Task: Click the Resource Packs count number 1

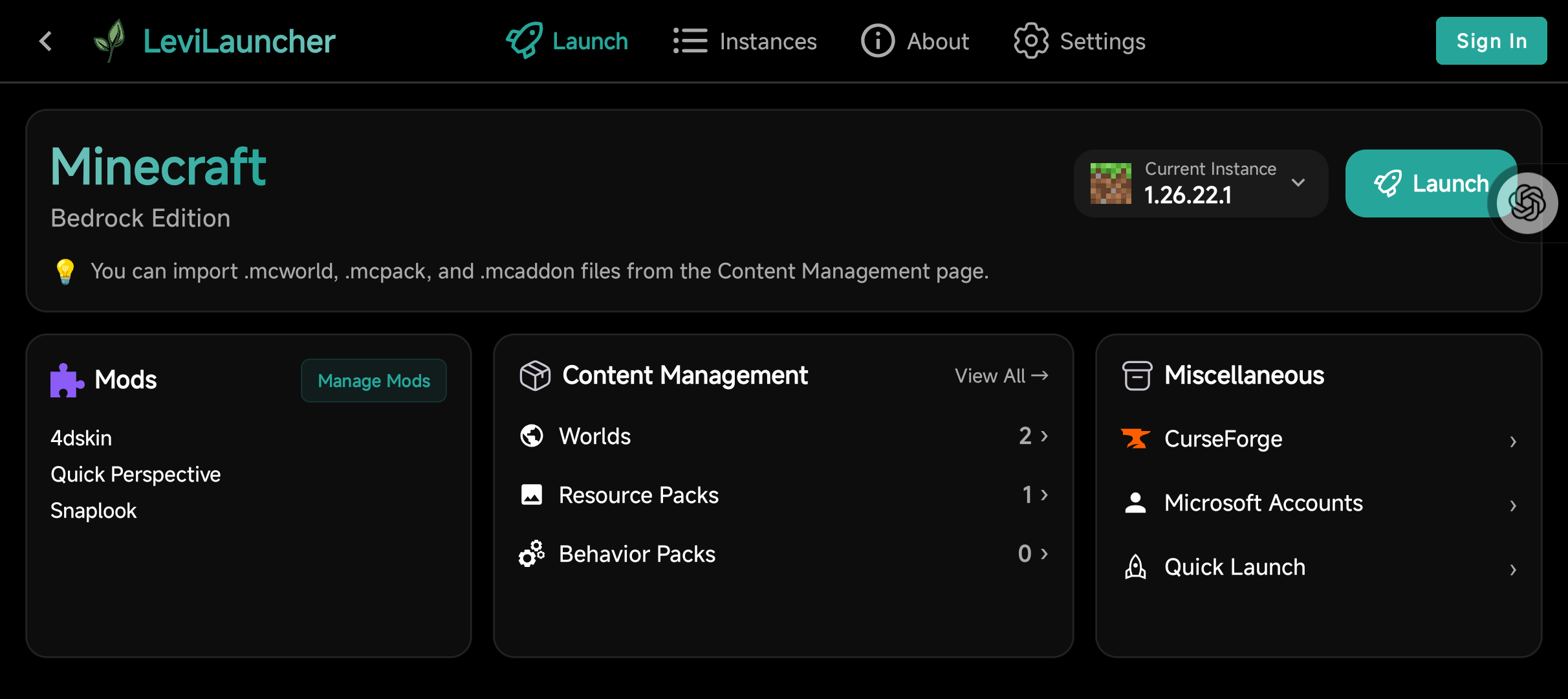Action: [1027, 494]
